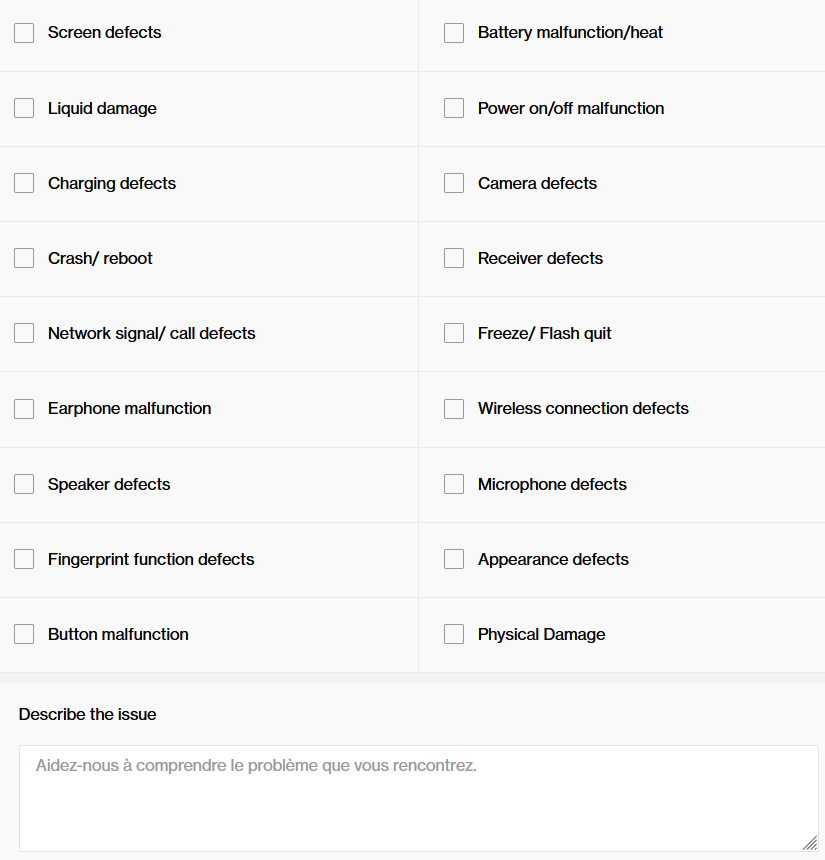Screen dimensions: 825x860
Task: Check the Screen defects checkbox
Action: point(24,33)
